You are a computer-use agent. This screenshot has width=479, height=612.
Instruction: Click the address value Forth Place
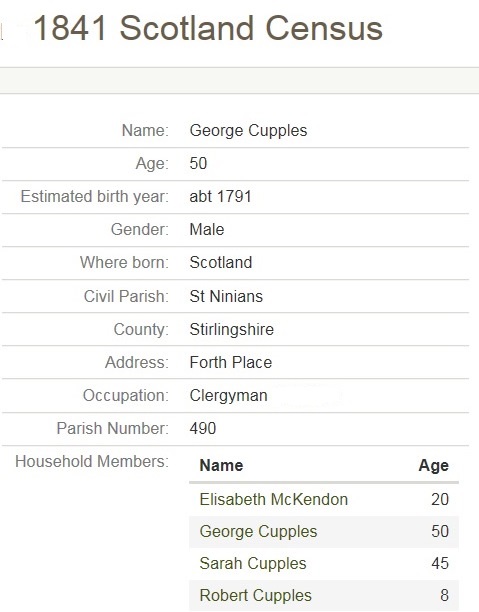[x=231, y=363]
